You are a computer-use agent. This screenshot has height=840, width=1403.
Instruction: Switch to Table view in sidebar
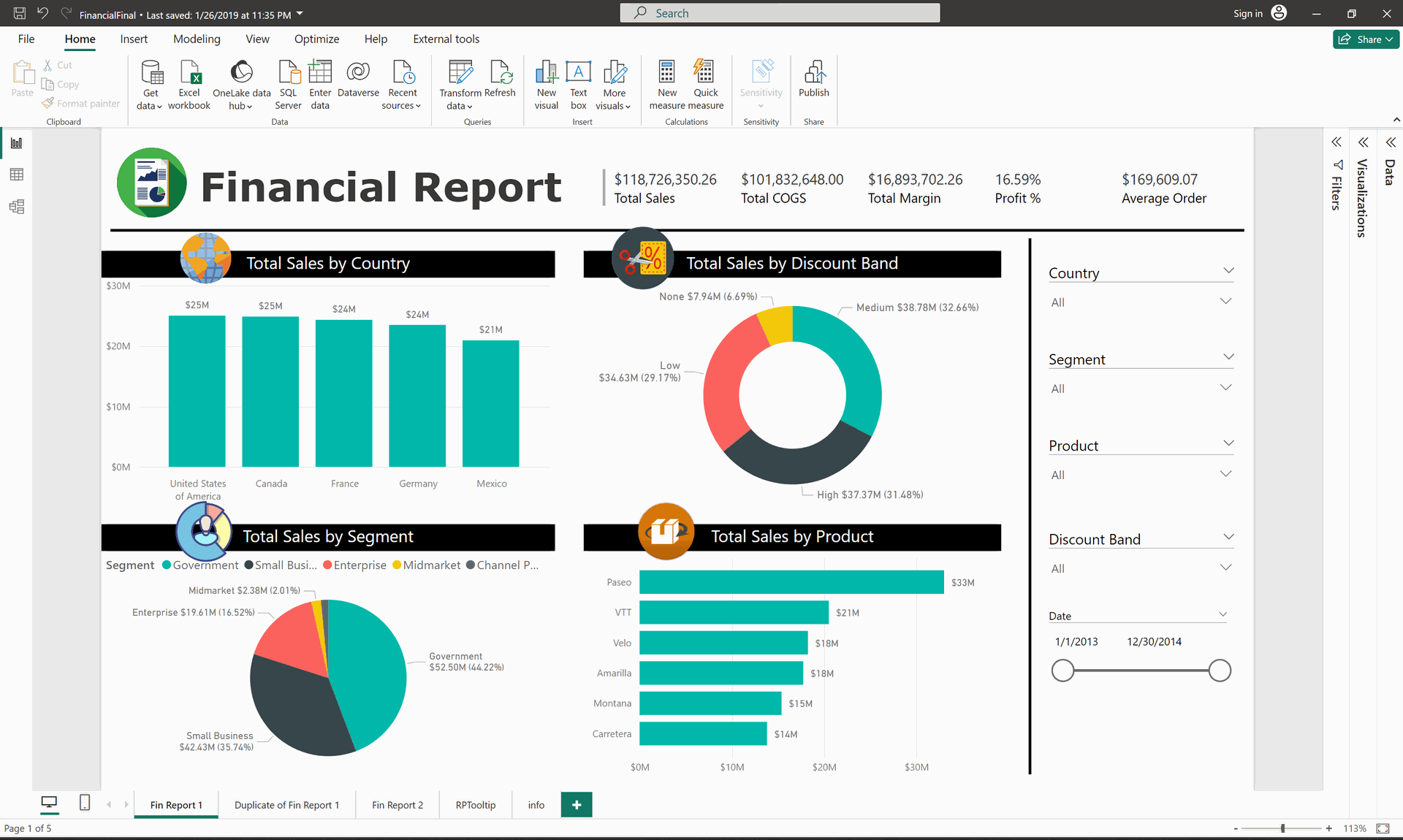tap(17, 175)
